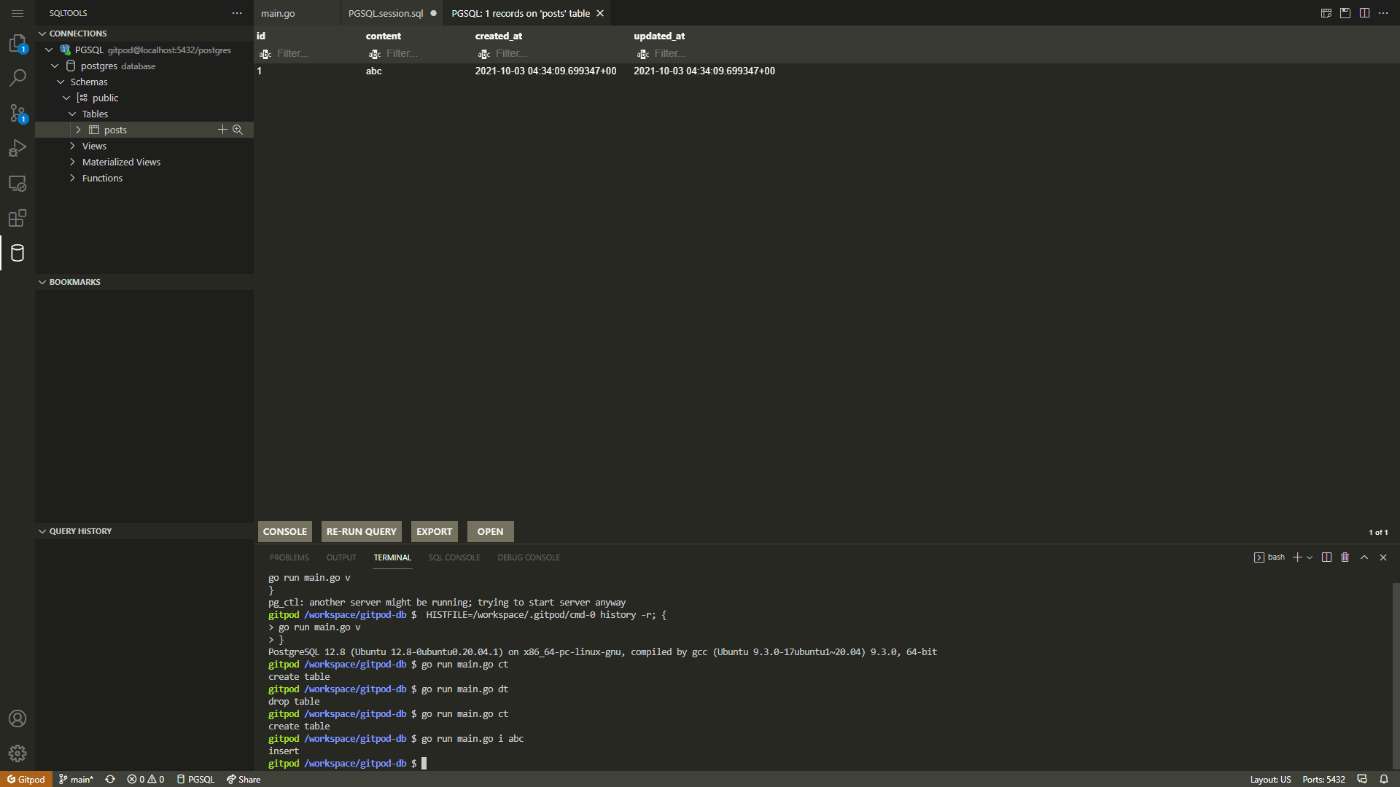
Task: Open the Explorer view in activity bar
Action: [x=17, y=44]
